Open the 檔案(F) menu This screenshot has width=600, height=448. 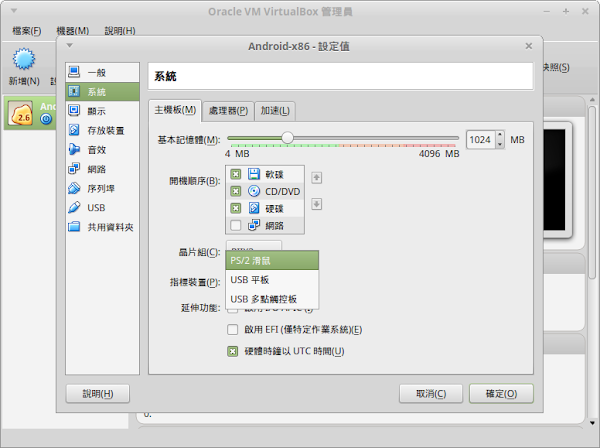click(26, 31)
